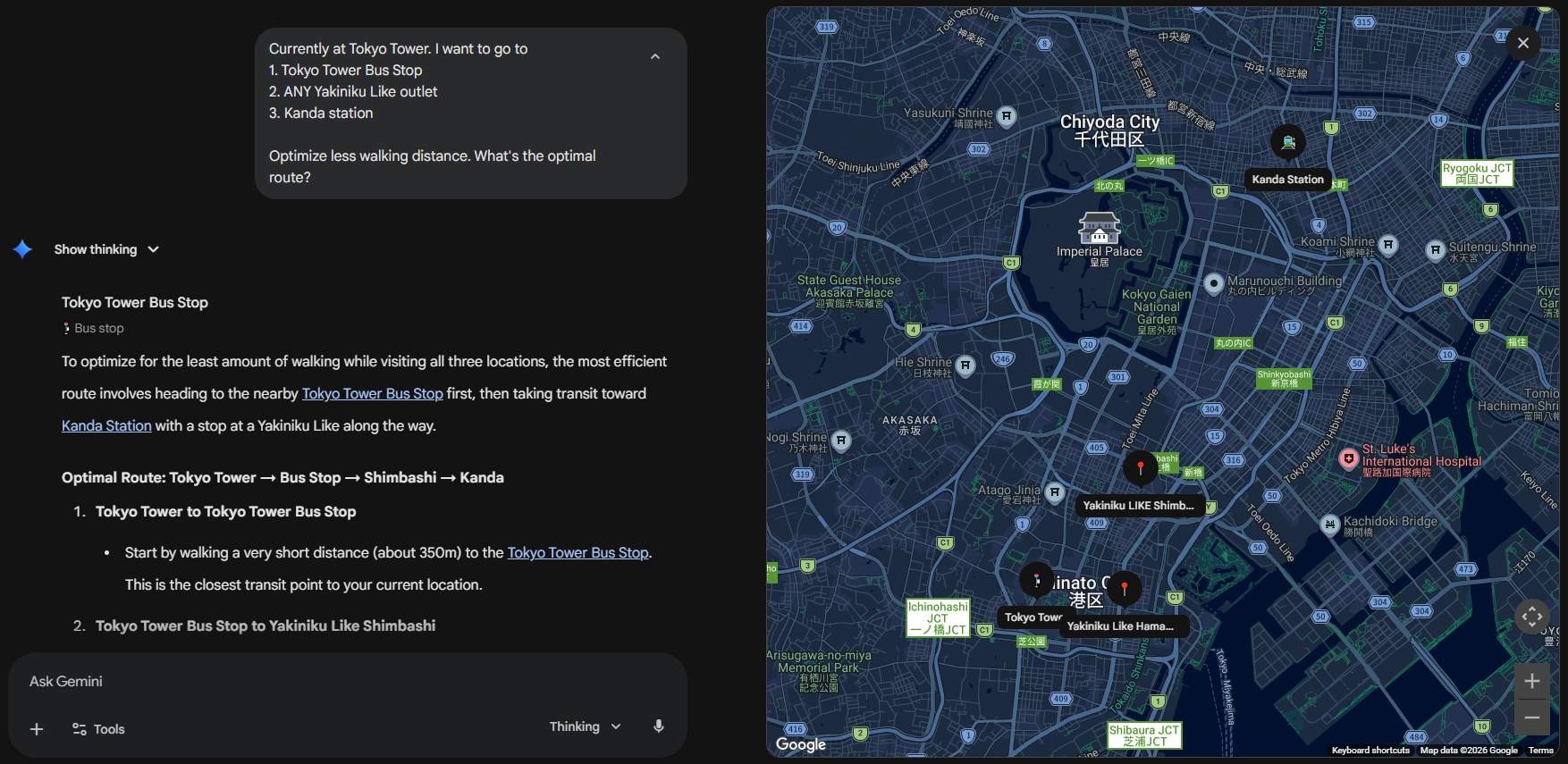Click the Yakiniku Like Hamamatsucho pin
The image size is (1568, 764).
[1125, 588]
